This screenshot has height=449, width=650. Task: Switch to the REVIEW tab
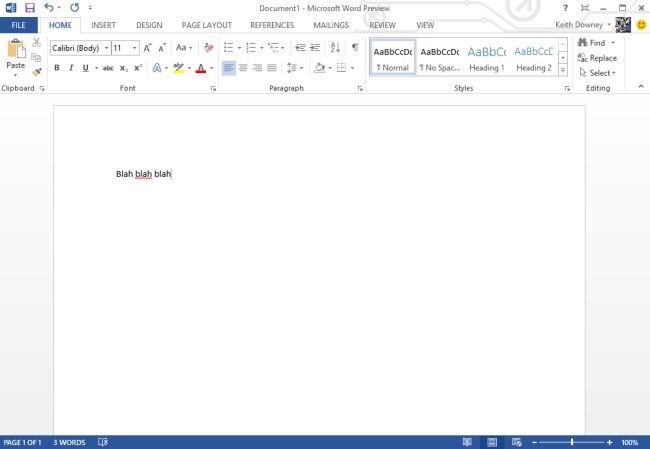[x=382, y=25]
